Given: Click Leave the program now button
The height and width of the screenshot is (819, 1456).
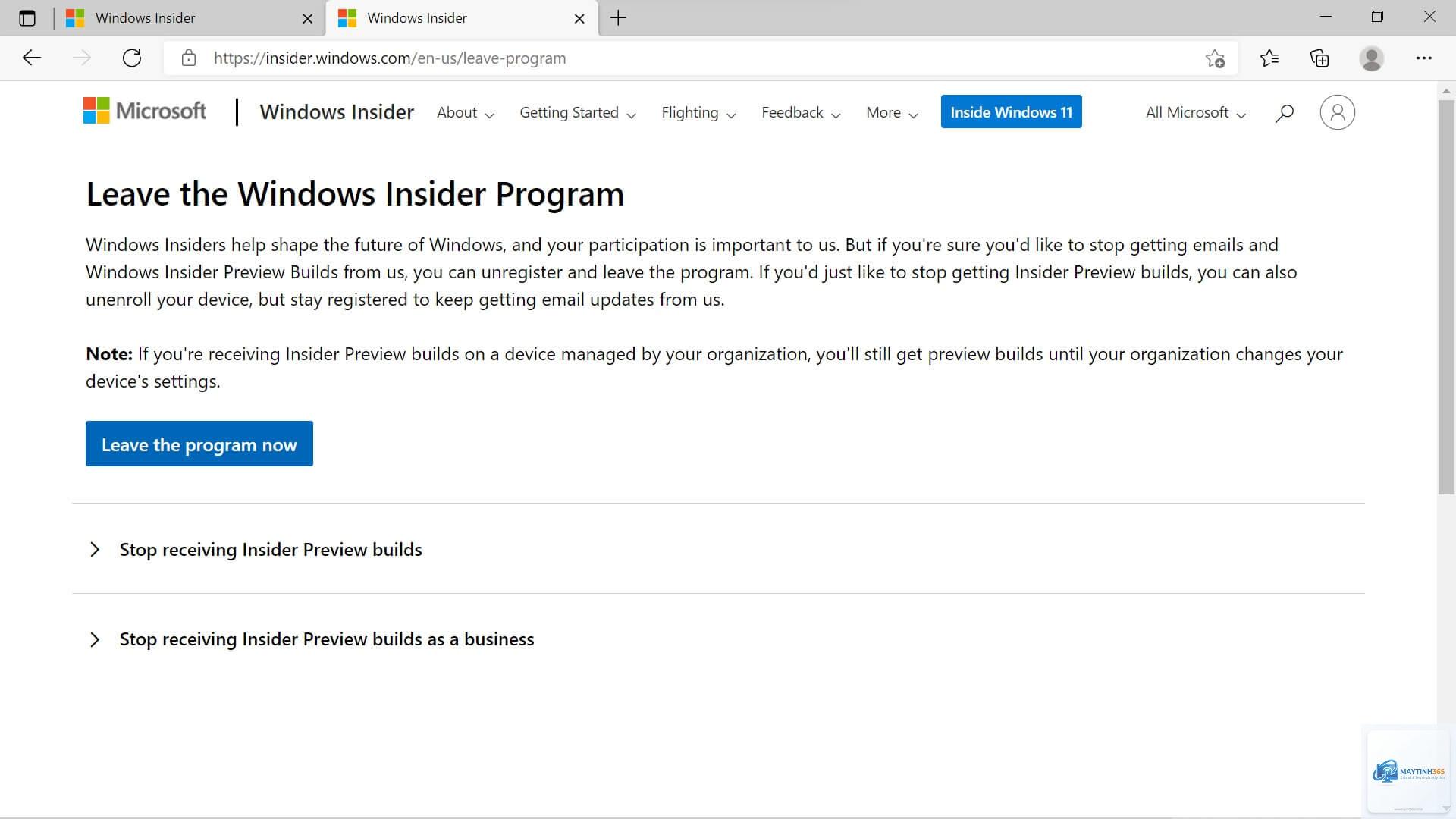Looking at the screenshot, I should coord(199,444).
